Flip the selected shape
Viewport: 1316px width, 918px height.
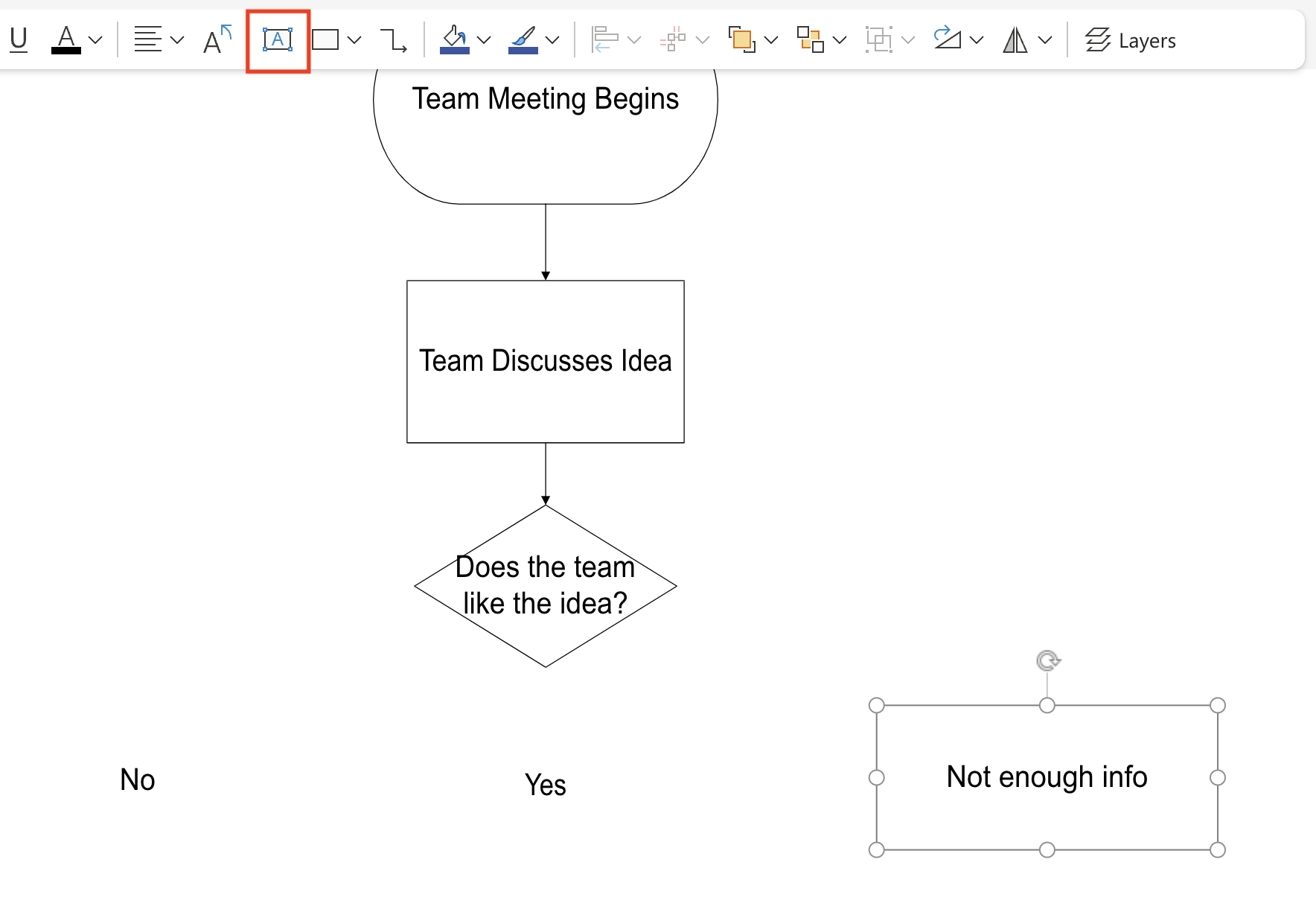(1015, 39)
